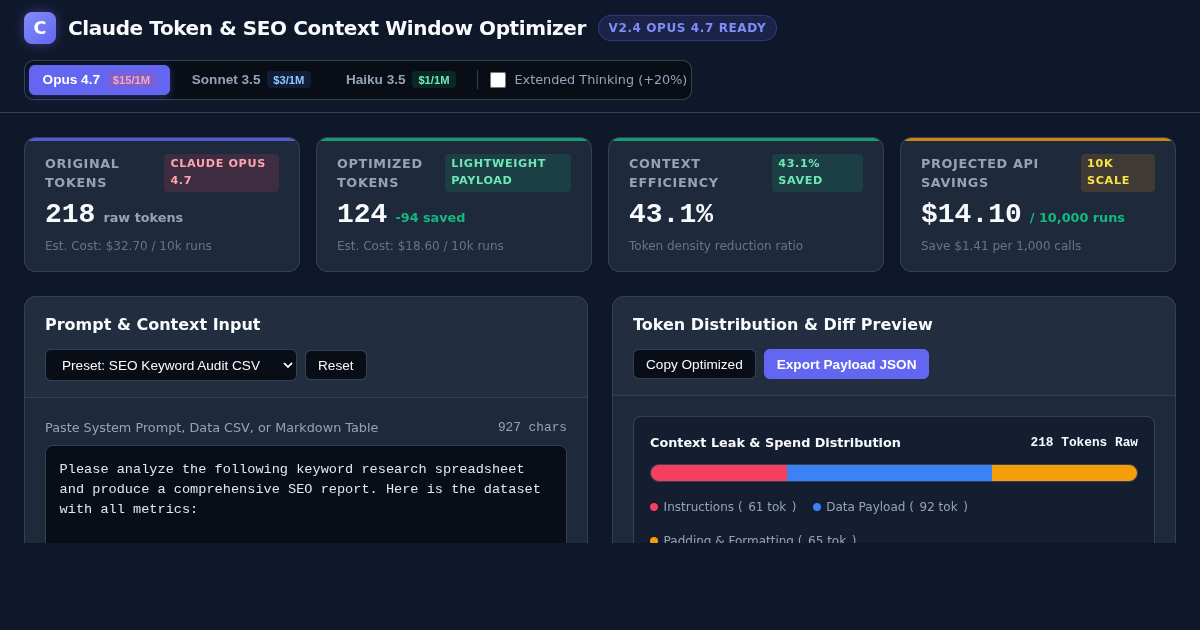Click Token density reduction ratio text
The image size is (1200, 630).
[x=716, y=246]
